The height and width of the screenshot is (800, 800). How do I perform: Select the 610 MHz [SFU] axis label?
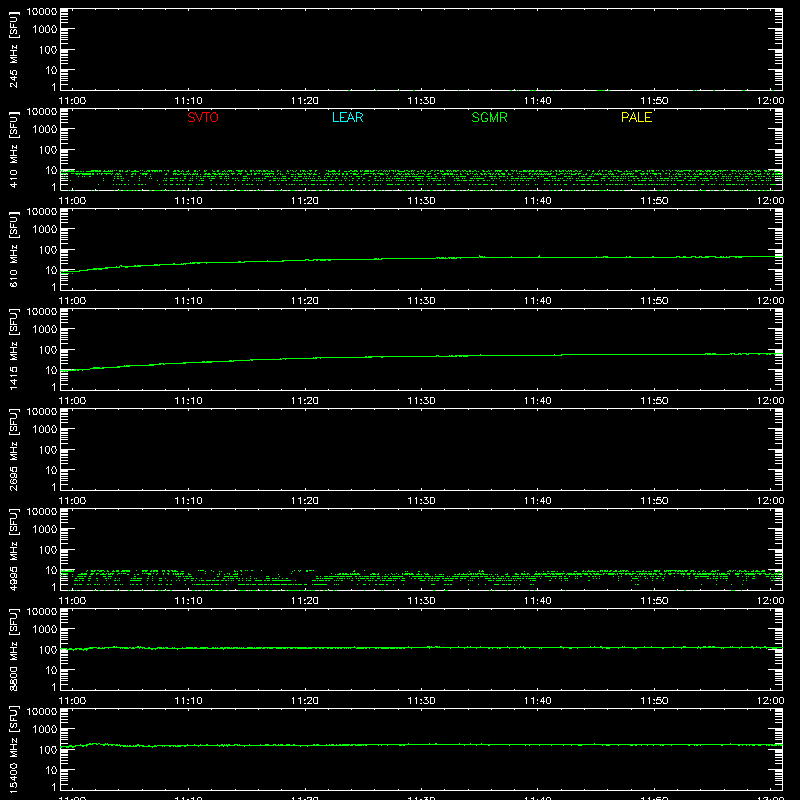13,249
